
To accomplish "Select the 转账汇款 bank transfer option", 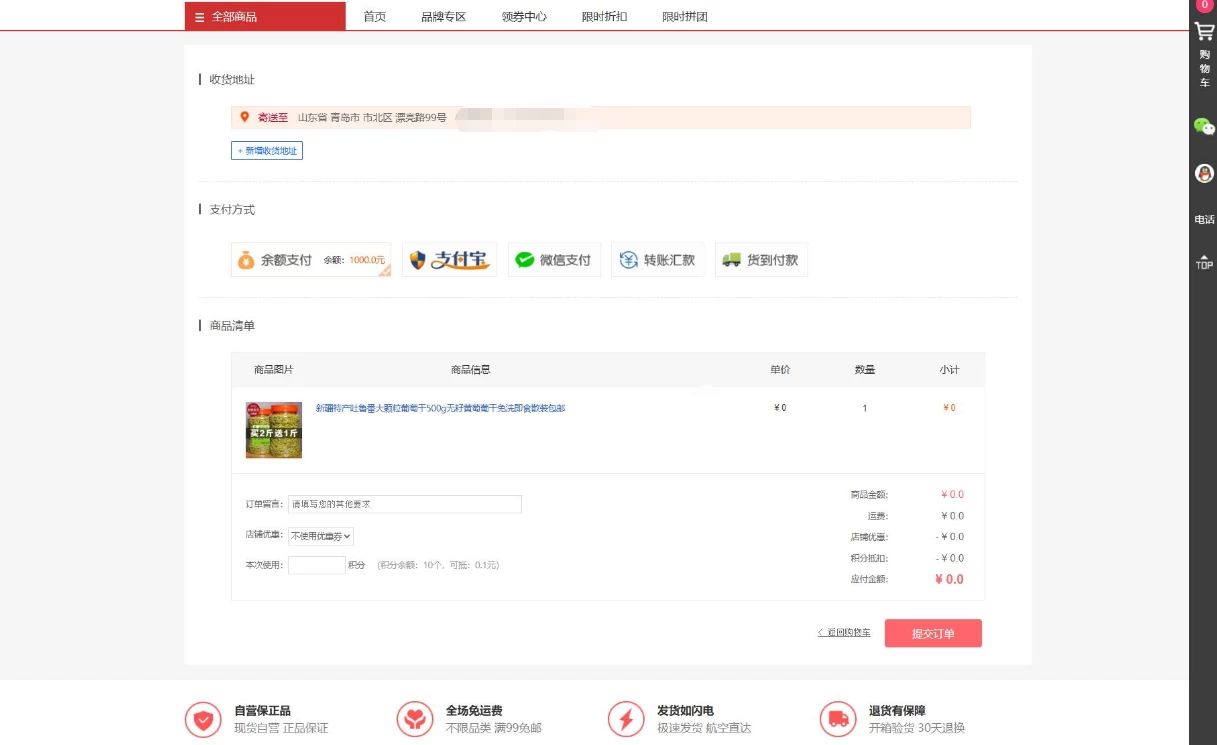I will 658,259.
